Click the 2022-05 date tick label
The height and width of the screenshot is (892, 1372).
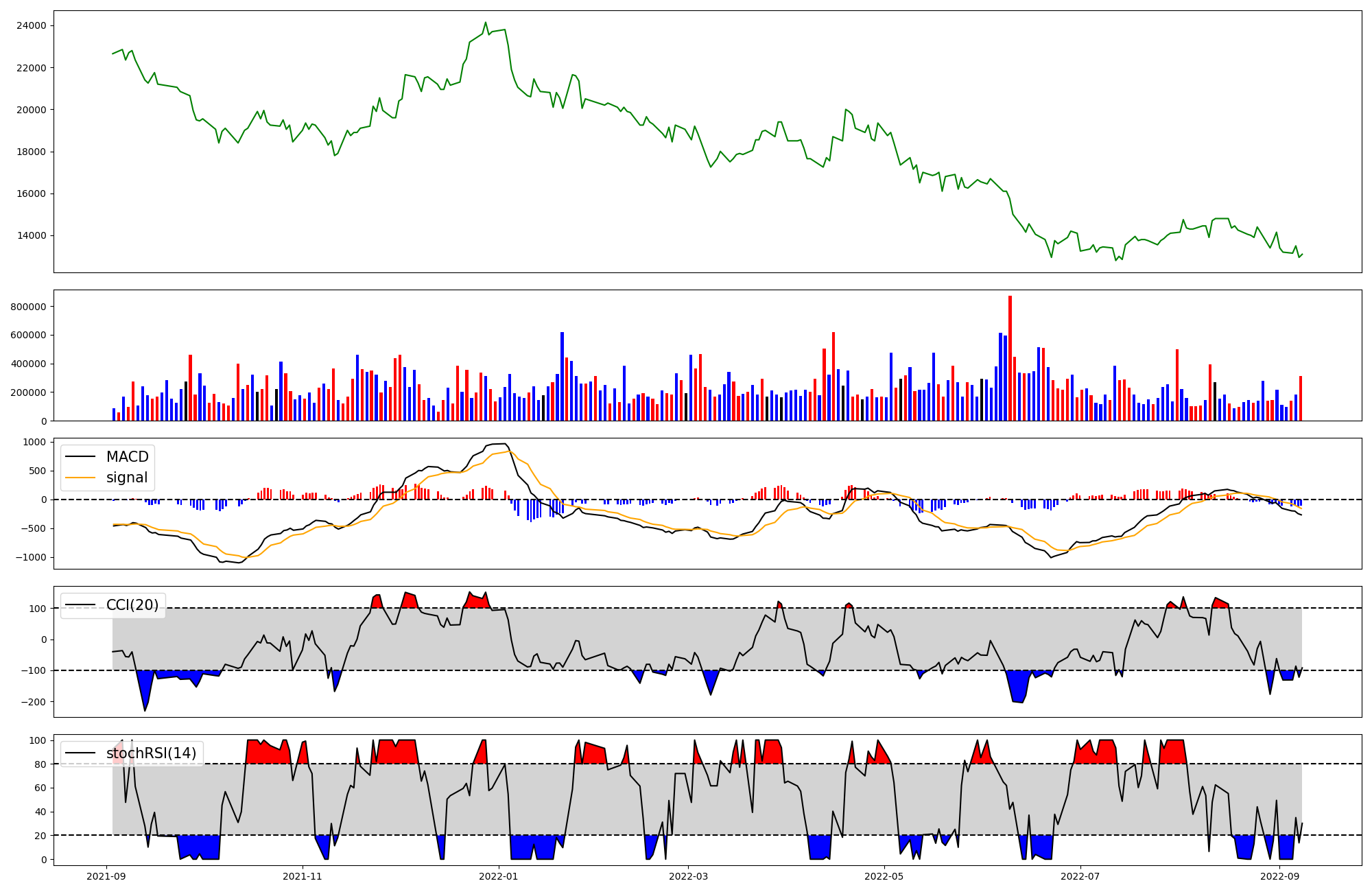coord(884,876)
